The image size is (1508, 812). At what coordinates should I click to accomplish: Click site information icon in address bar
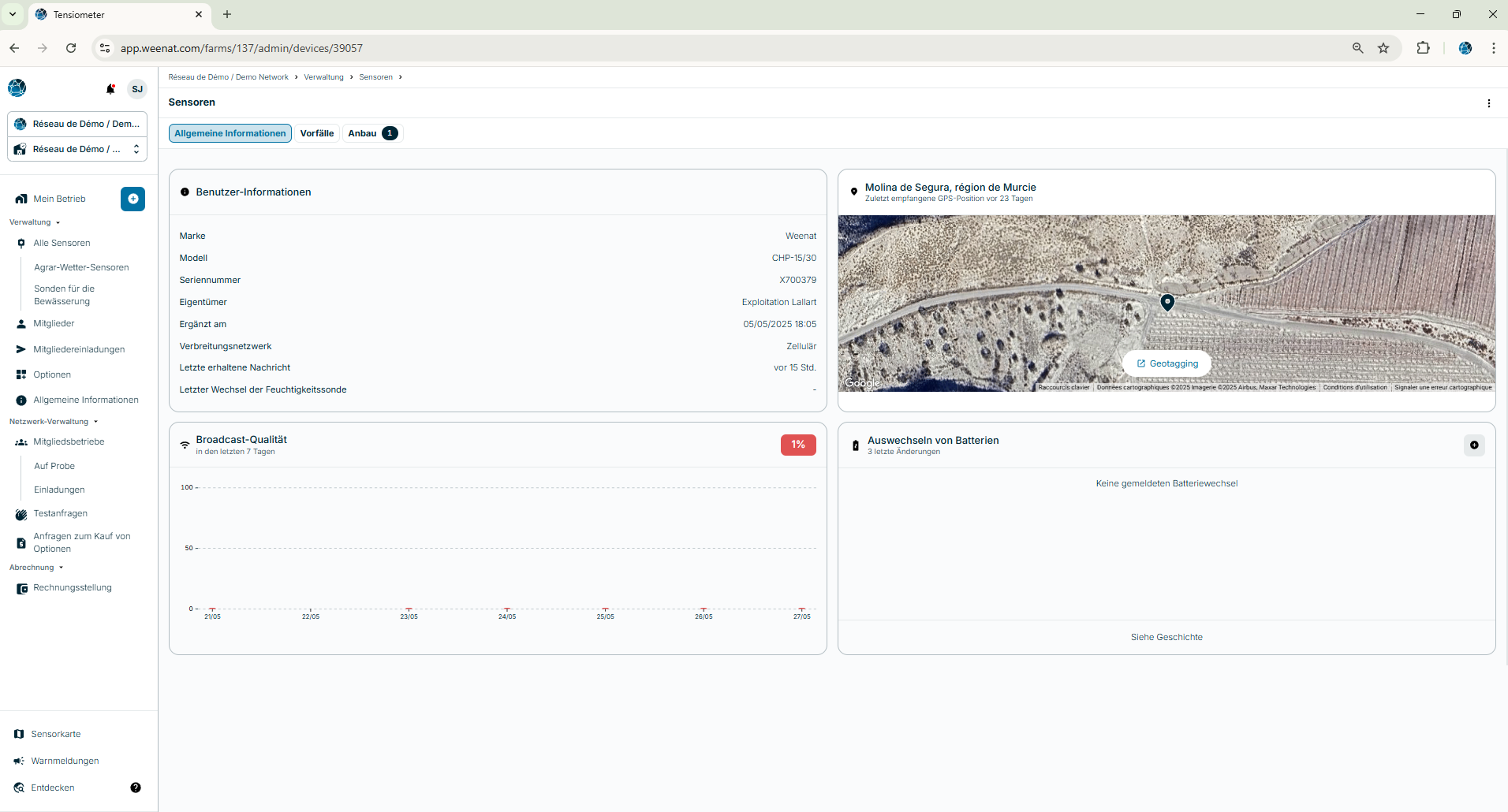[x=104, y=48]
